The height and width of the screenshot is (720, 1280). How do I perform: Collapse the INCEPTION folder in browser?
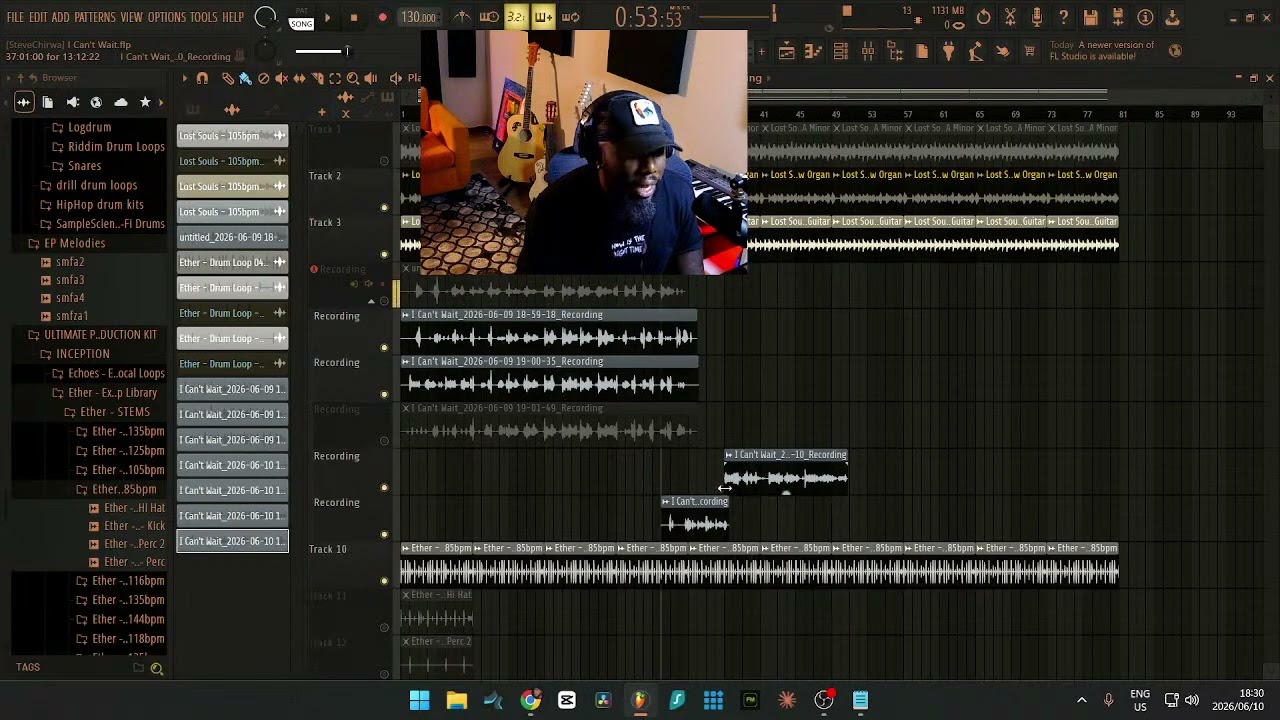pyautogui.click(x=74, y=354)
